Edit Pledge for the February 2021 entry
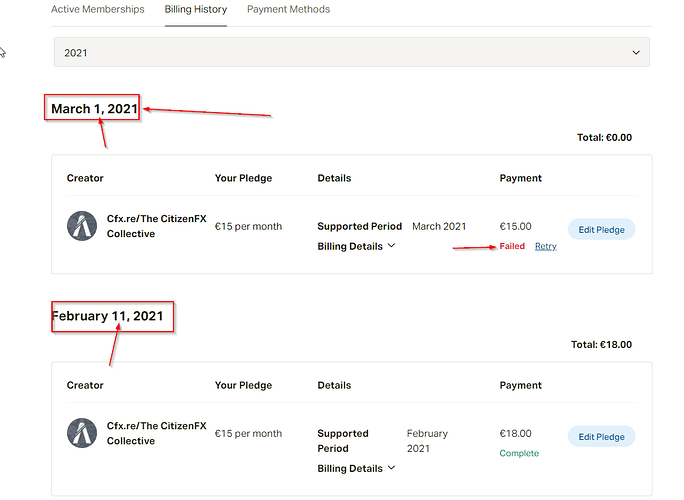This screenshot has height=500, width=684. tap(601, 436)
